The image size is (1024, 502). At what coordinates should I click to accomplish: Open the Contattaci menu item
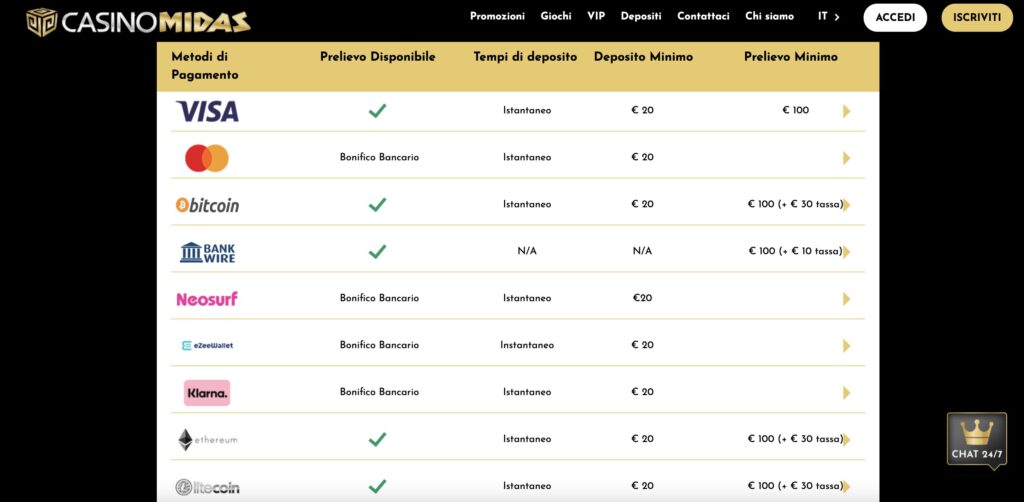pyautogui.click(x=703, y=16)
